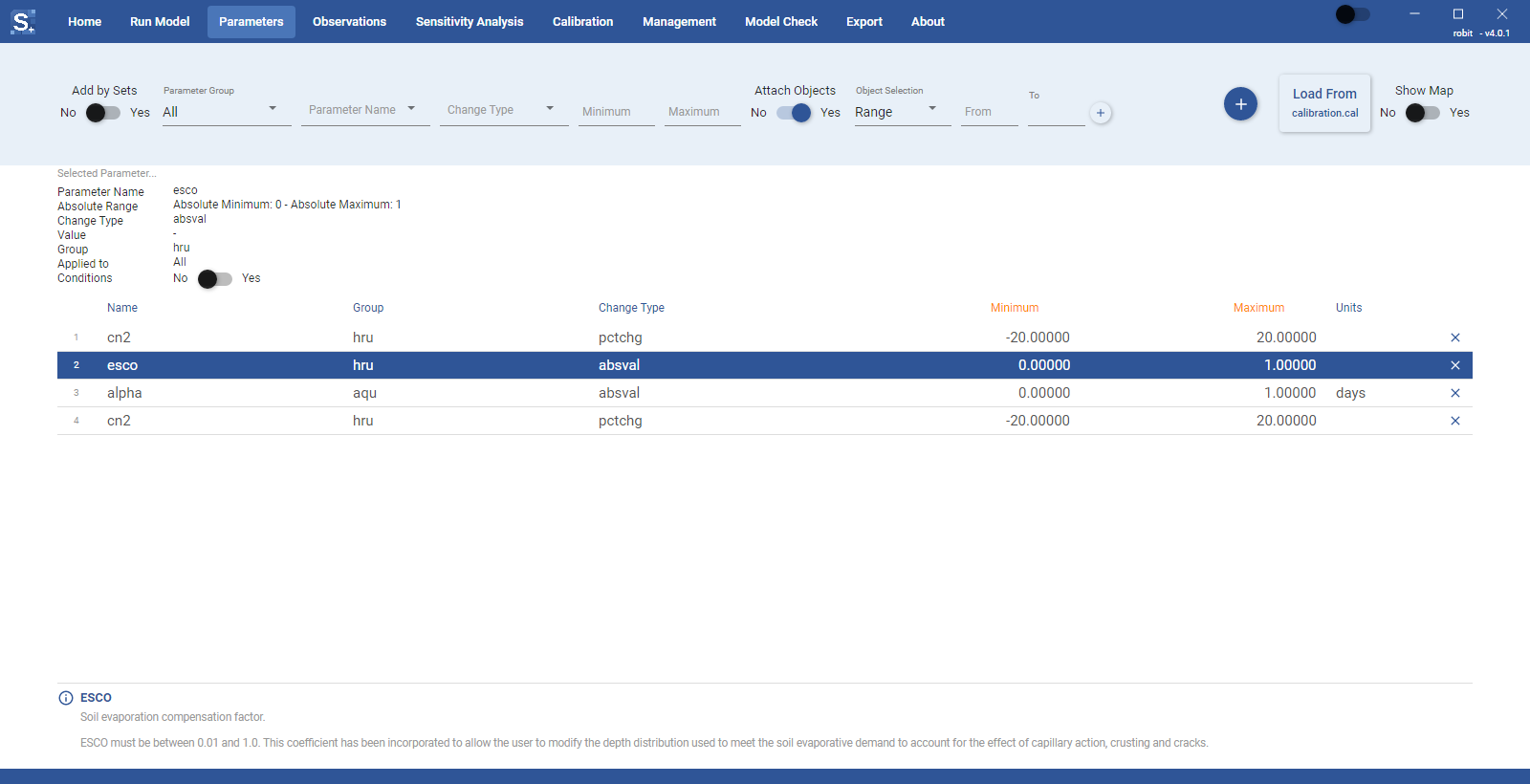Open the Run Model tab
Image resolution: width=1530 pixels, height=784 pixels.
tap(160, 21)
